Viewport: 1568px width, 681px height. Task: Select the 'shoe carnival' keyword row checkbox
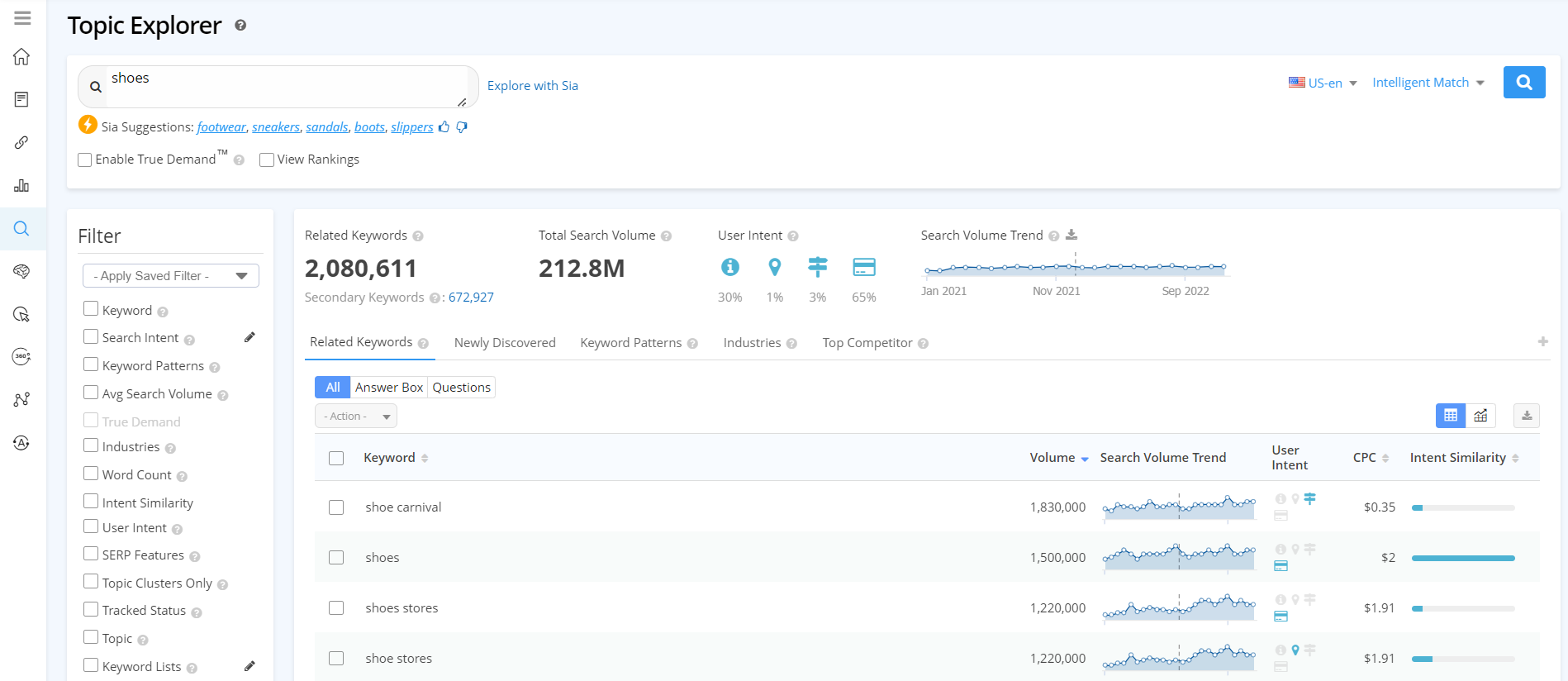coord(336,507)
